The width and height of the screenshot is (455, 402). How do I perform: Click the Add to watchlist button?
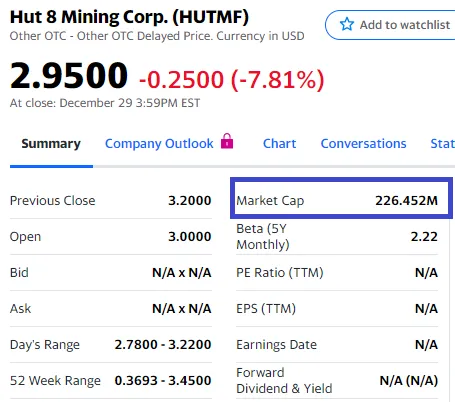(x=390, y=25)
